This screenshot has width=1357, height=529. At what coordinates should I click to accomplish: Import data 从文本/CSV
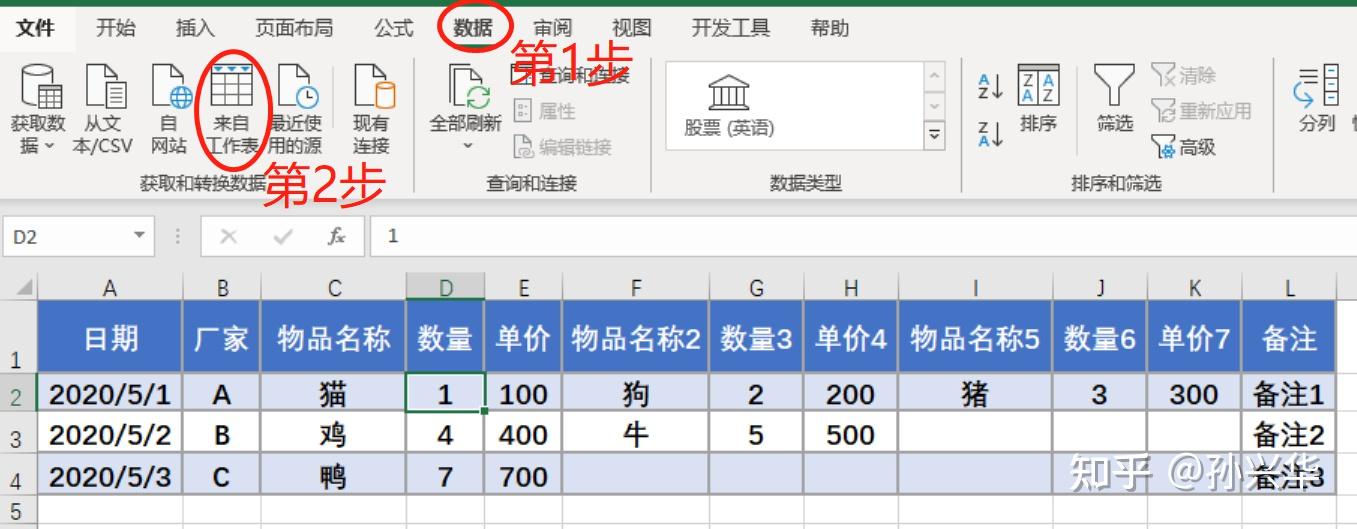click(x=103, y=109)
